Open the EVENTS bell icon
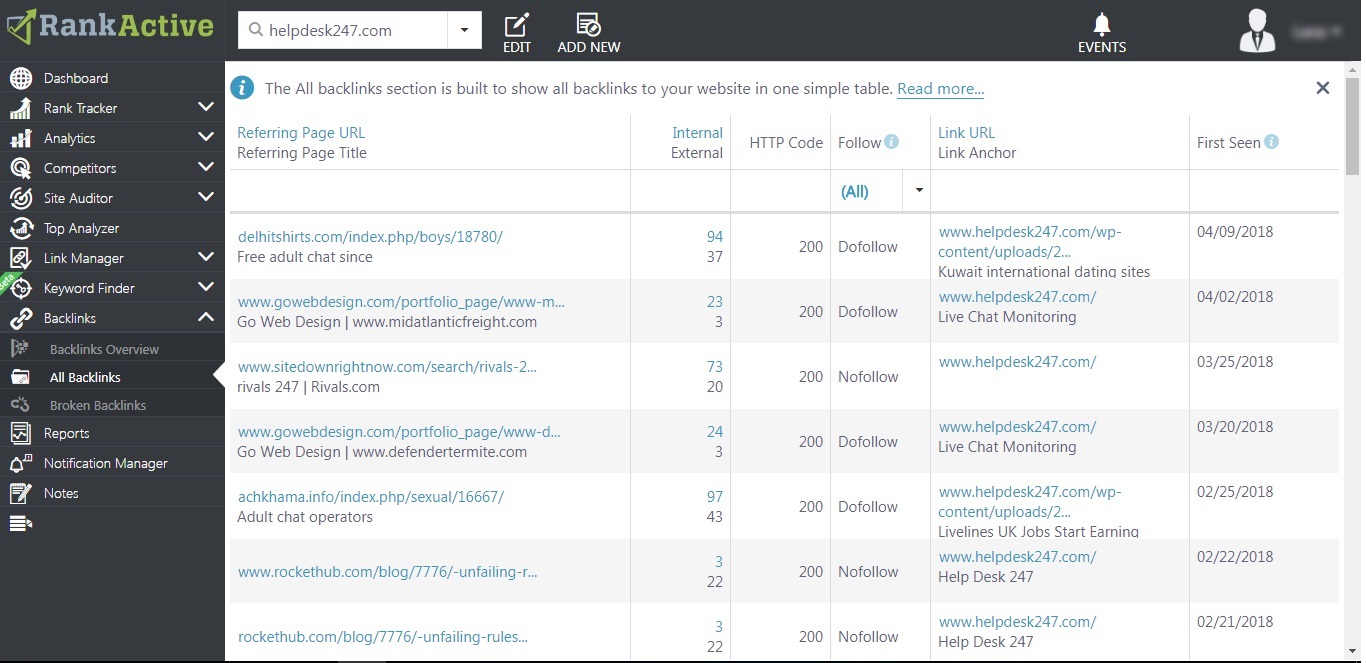Image resolution: width=1366 pixels, height=663 pixels. pyautogui.click(x=1102, y=24)
